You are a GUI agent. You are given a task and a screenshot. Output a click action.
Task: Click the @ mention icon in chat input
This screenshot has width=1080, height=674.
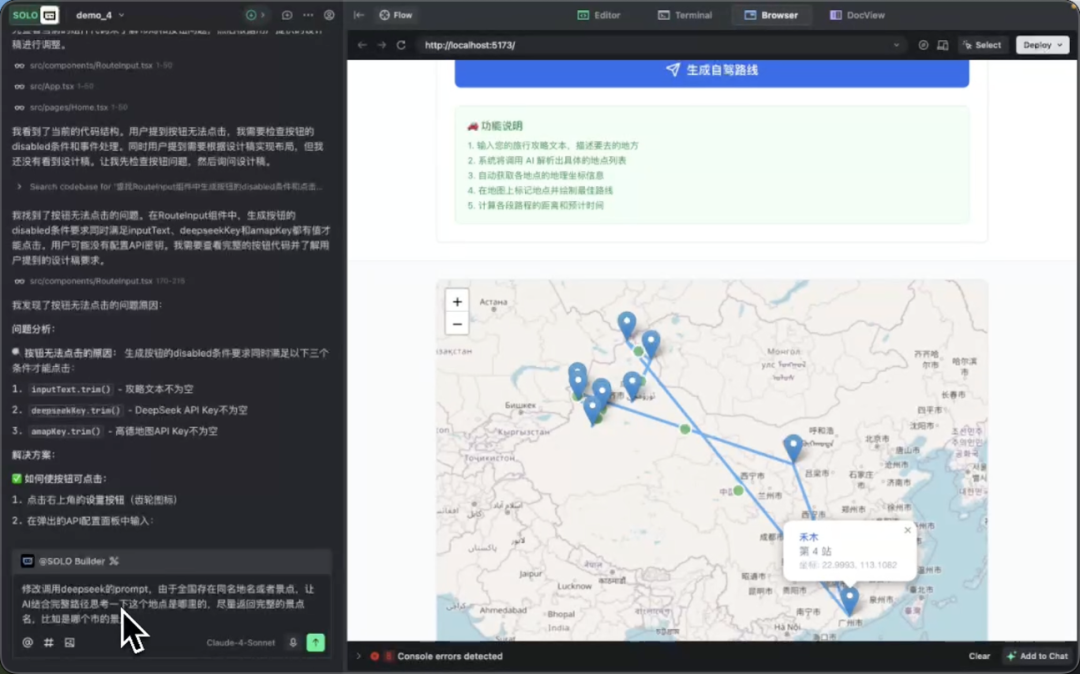pyautogui.click(x=28, y=643)
